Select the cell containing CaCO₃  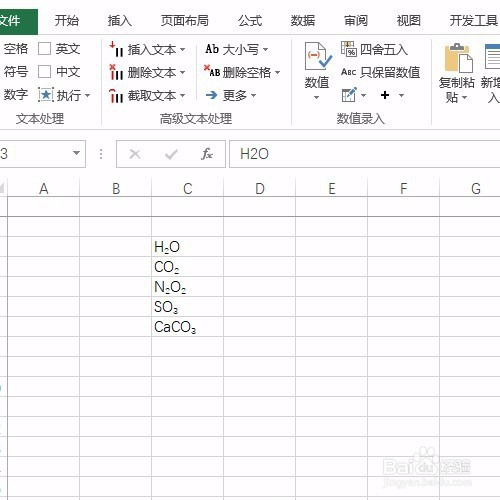tap(187, 327)
